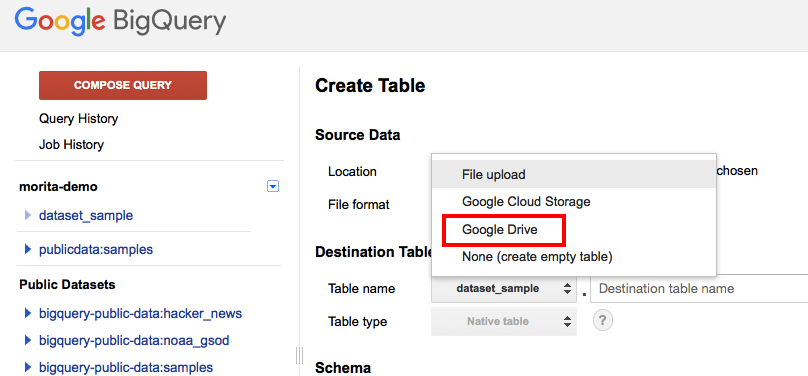Expand the hacker_news dataset triangle
This screenshot has width=808, height=376.
point(28,313)
